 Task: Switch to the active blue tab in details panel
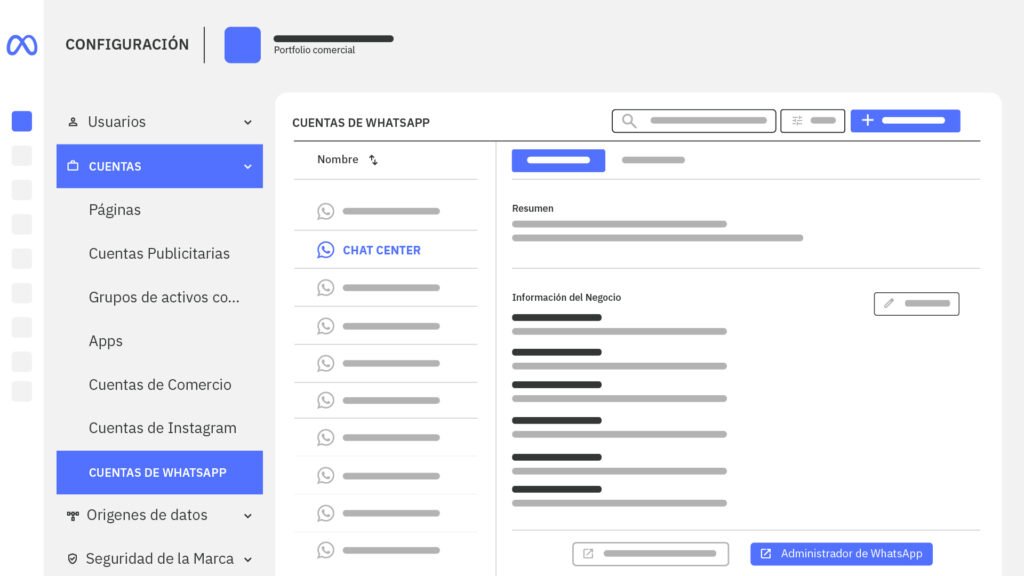558,160
